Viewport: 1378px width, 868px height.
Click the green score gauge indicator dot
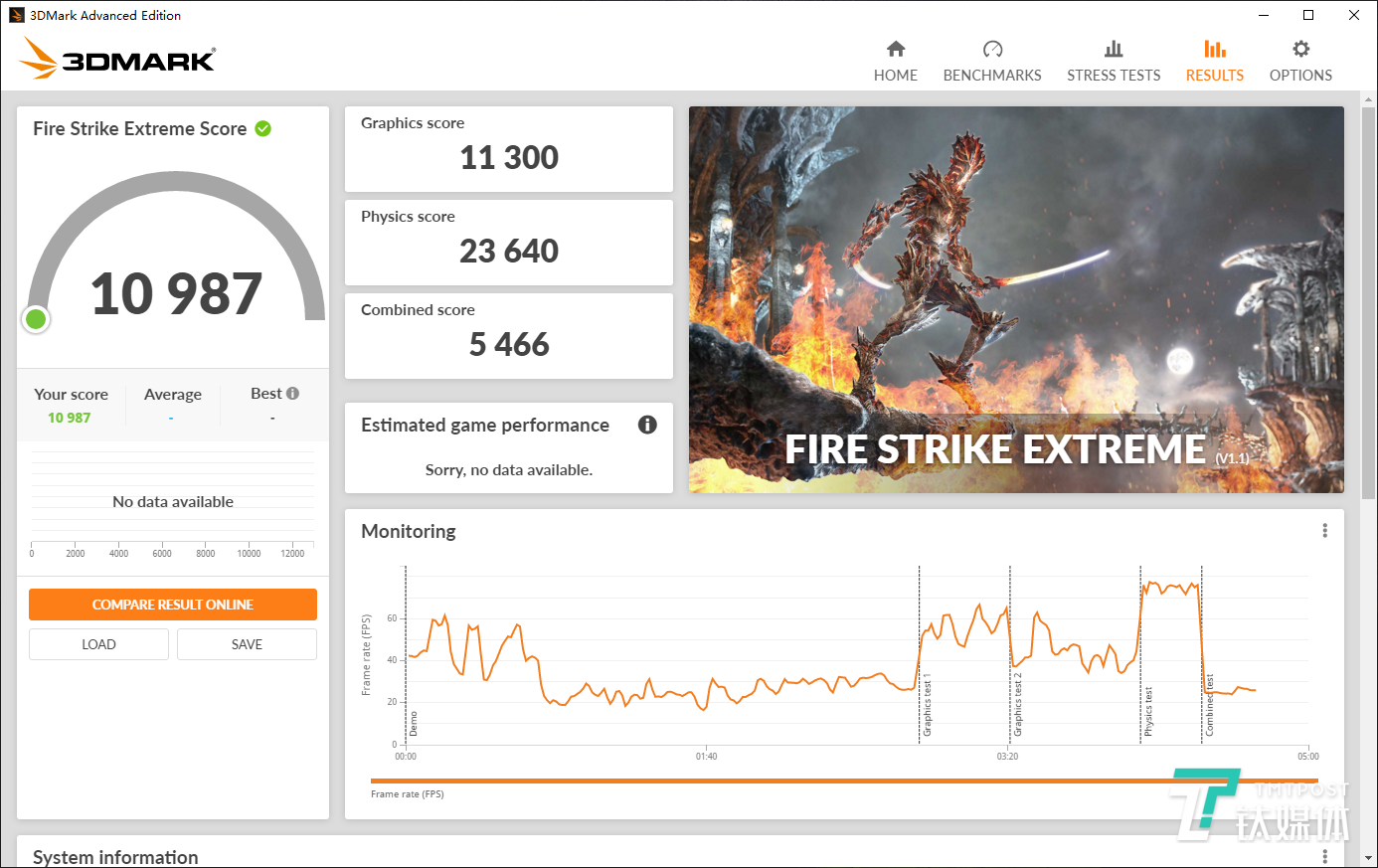pos(36,319)
